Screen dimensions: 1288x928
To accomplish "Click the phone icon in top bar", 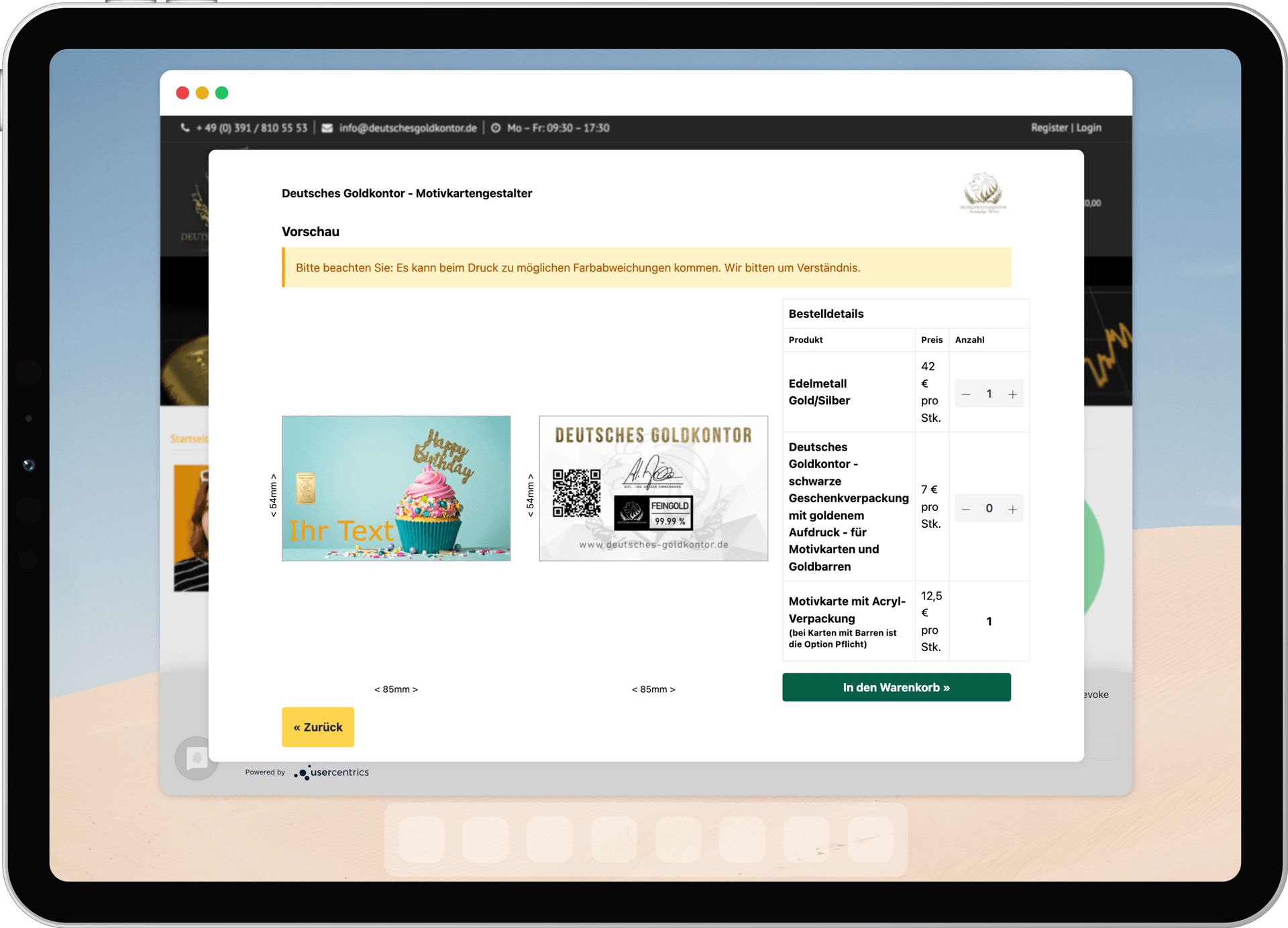I will tap(185, 127).
